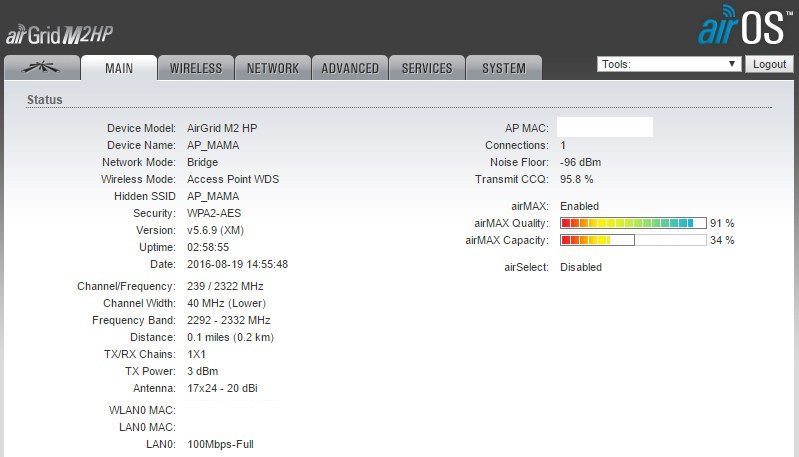
Task: Click the airOS logo
Action: pyautogui.click(x=745, y=25)
